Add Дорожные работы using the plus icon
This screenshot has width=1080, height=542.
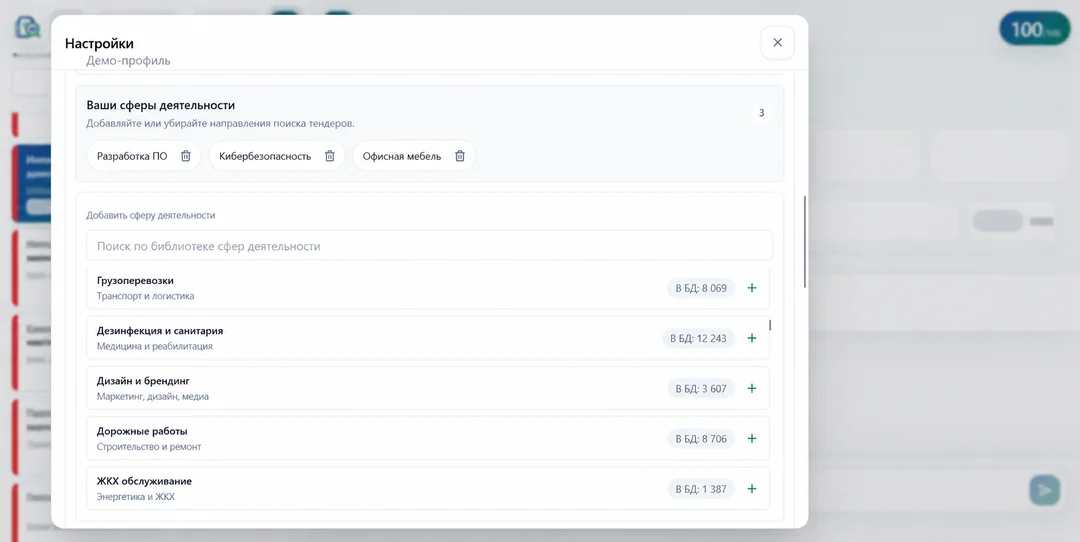point(752,439)
